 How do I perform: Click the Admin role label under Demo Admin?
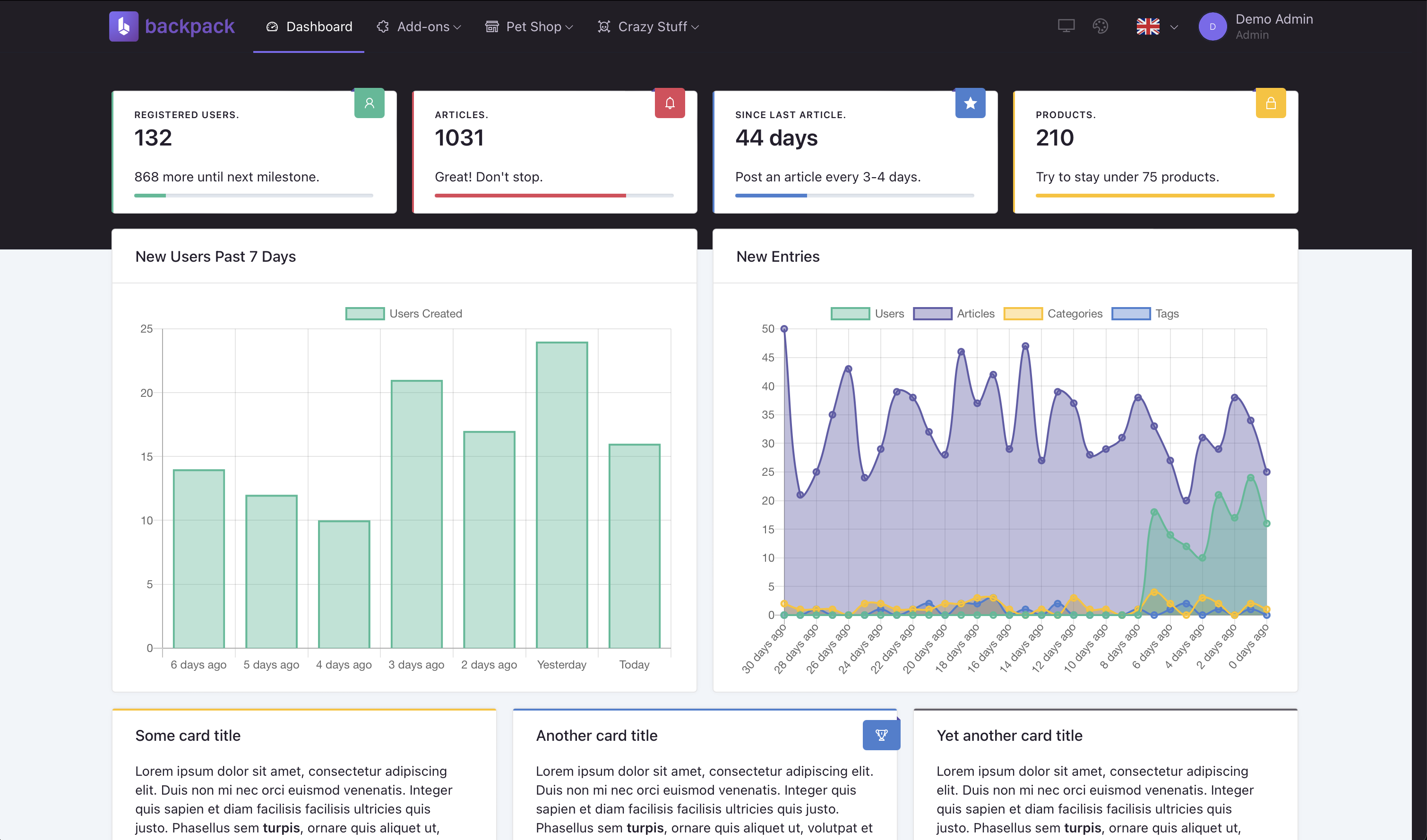click(x=1252, y=35)
